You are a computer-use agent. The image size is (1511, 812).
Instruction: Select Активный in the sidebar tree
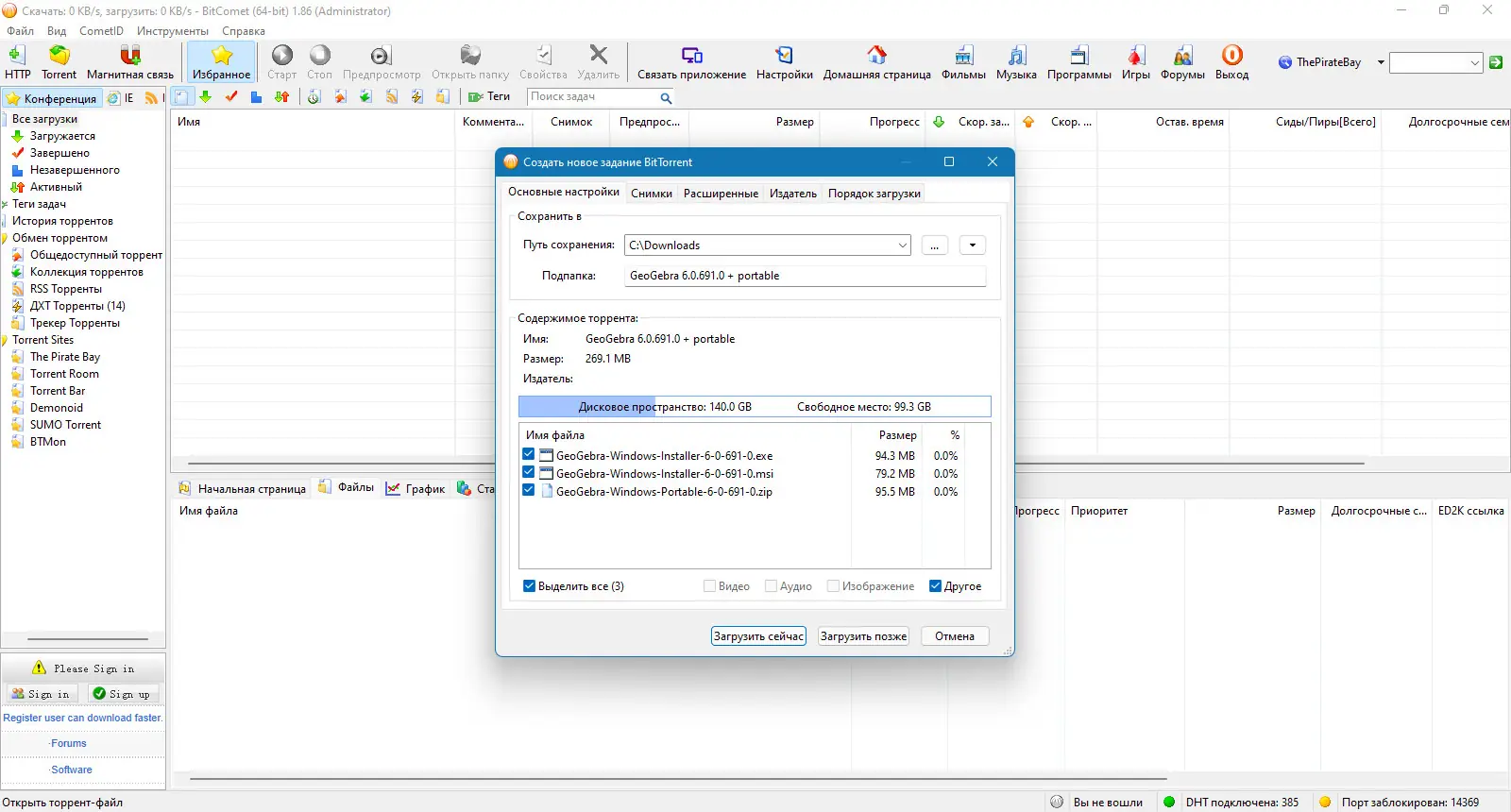click(56, 187)
